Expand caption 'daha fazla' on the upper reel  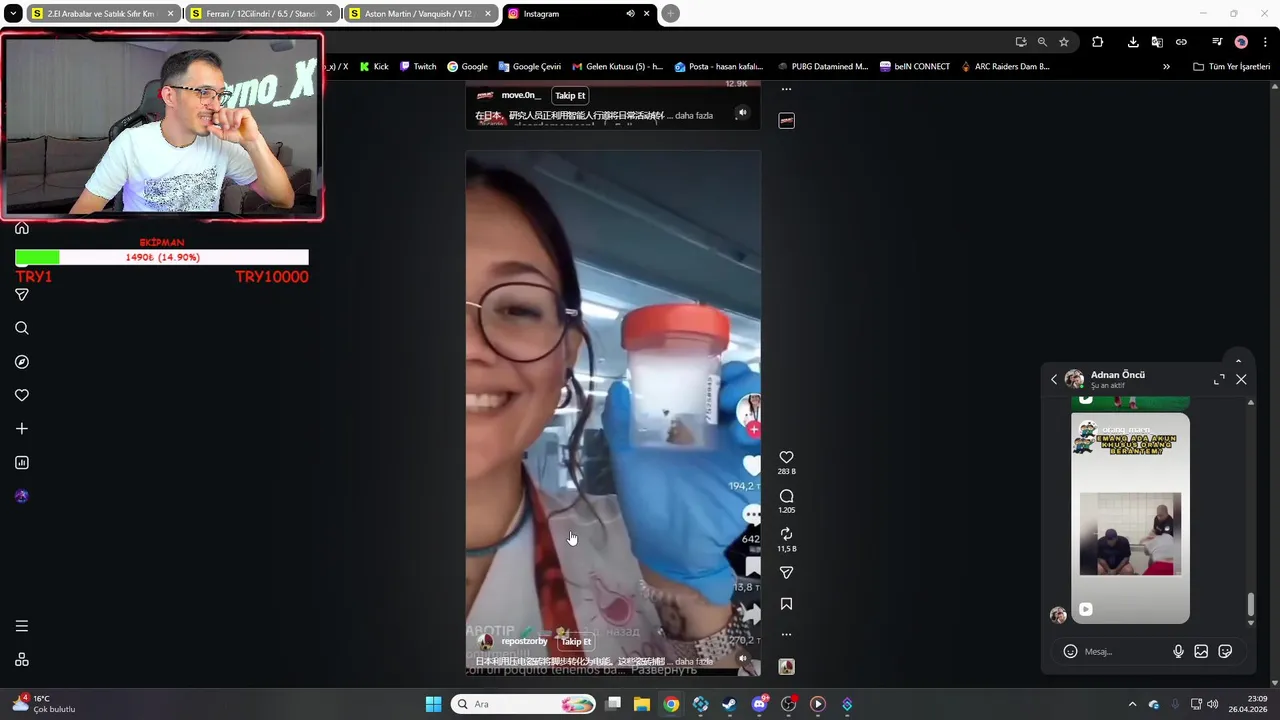(x=694, y=116)
